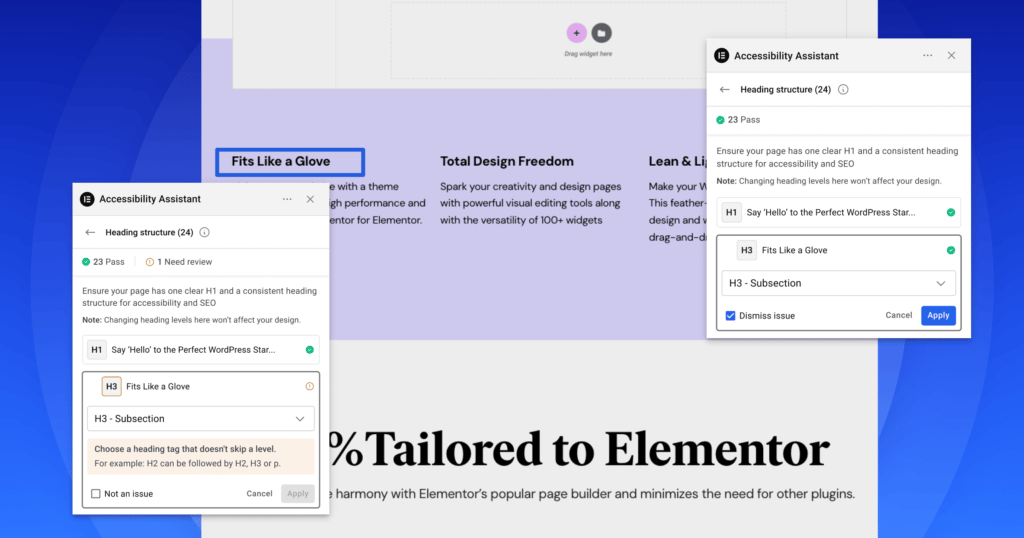This screenshot has width=1024, height=538.
Task: Open three-dot menu in left Accessibility Assistant panel
Action: coord(287,199)
